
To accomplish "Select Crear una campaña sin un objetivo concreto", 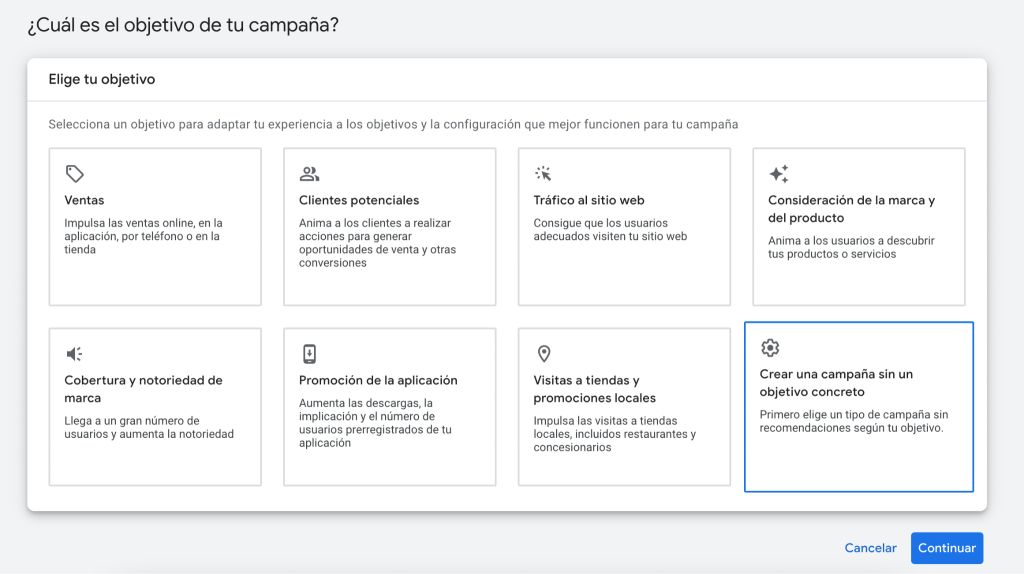I will tap(836, 383).
